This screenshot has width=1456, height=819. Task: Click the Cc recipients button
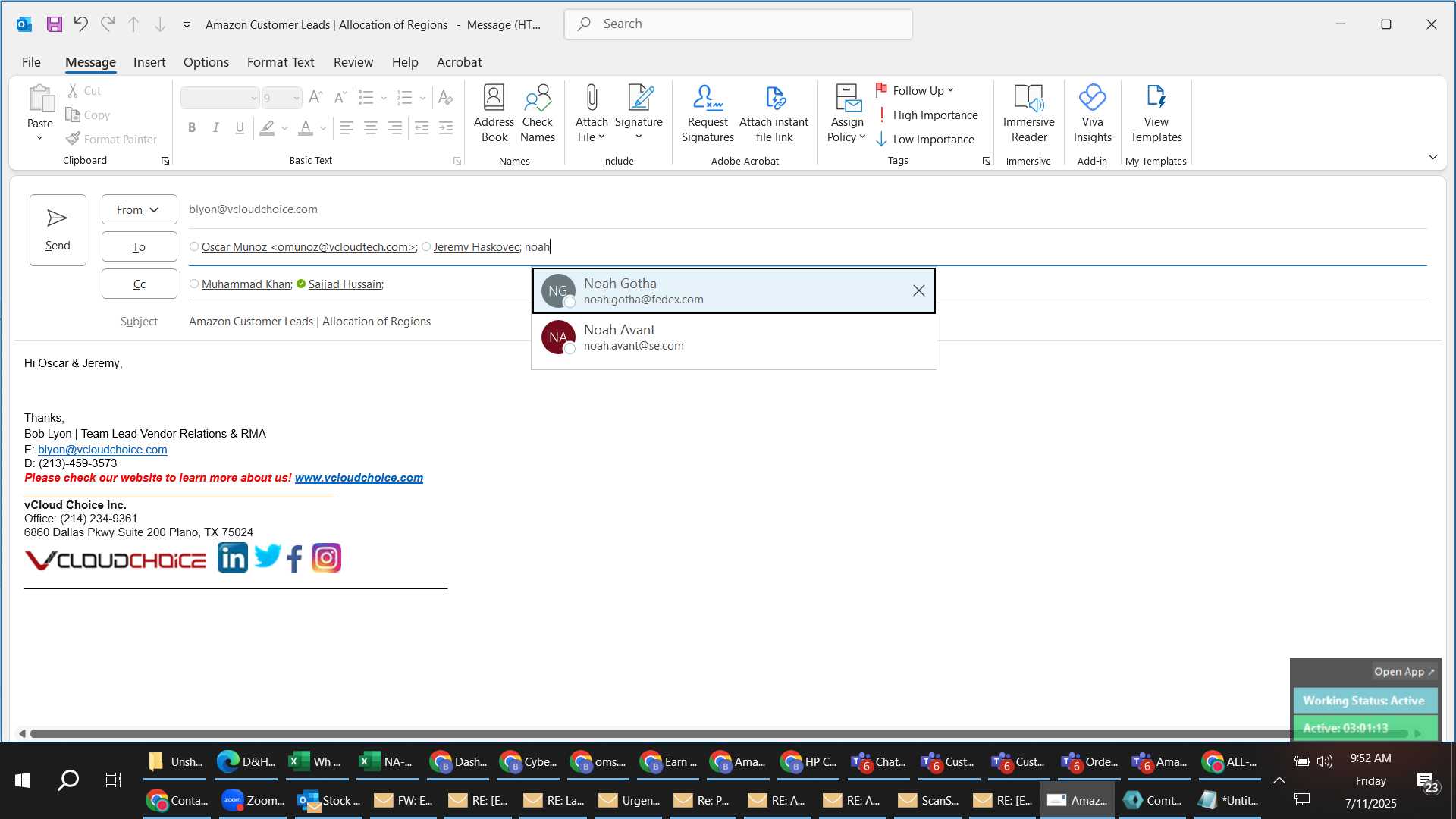click(x=140, y=284)
